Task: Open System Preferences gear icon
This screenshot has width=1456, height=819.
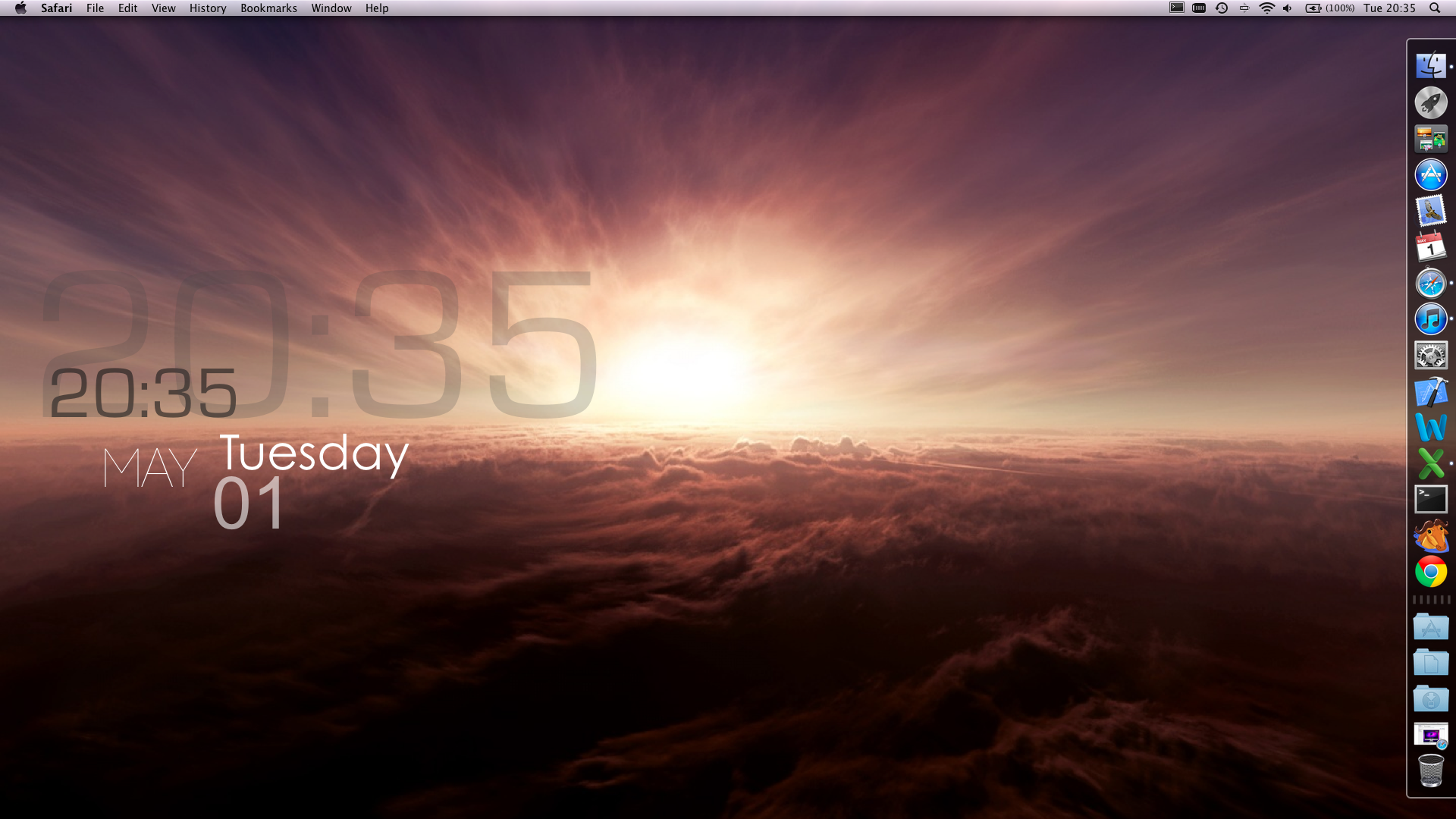Action: pyautogui.click(x=1430, y=356)
